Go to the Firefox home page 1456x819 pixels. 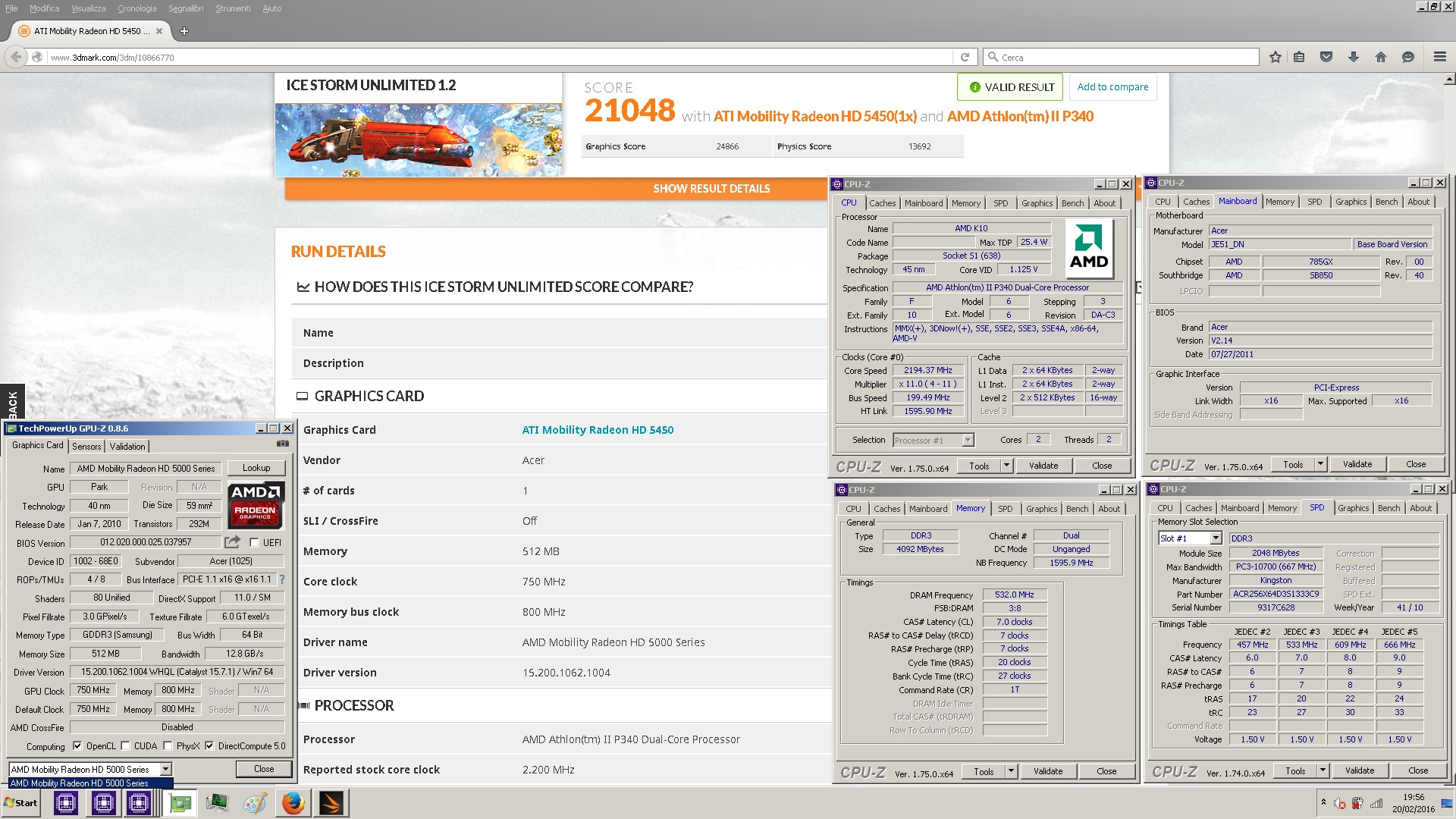1381,57
